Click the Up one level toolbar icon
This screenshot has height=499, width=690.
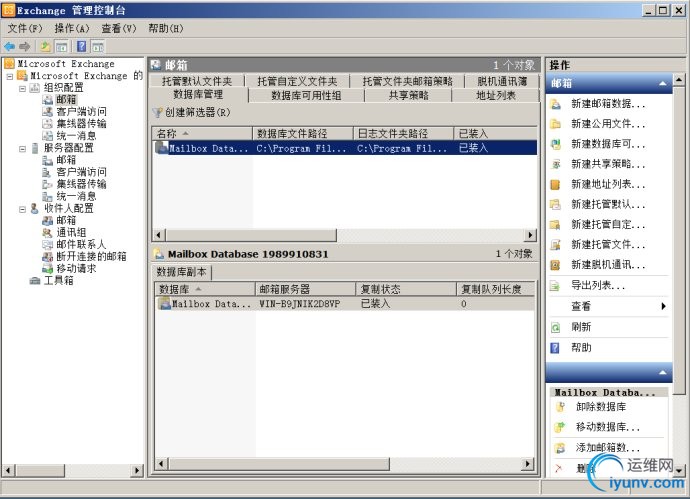click(45, 46)
